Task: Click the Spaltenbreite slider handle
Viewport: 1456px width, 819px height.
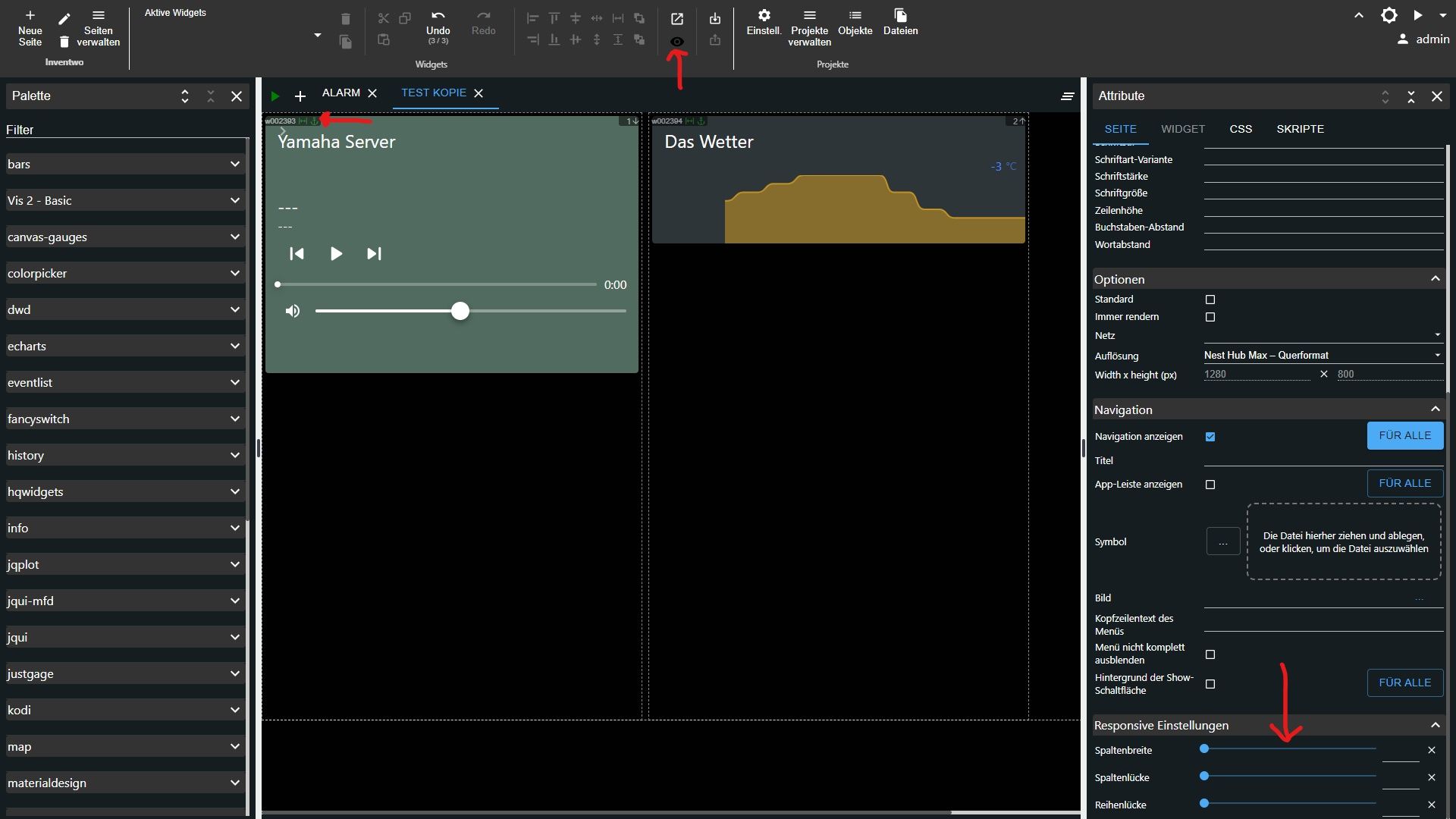Action: tap(1203, 749)
